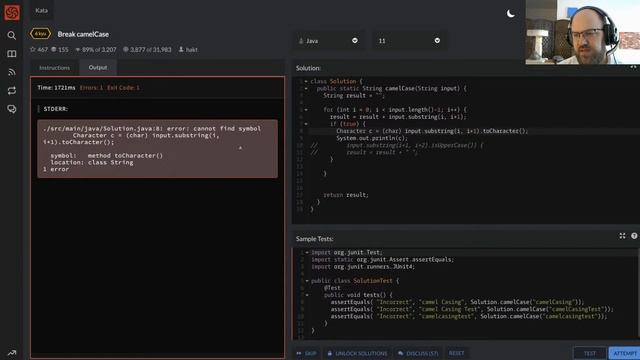Open the discussions chat bubbles sidebar icon
Screen dimensions: 640x360
tap(12, 109)
